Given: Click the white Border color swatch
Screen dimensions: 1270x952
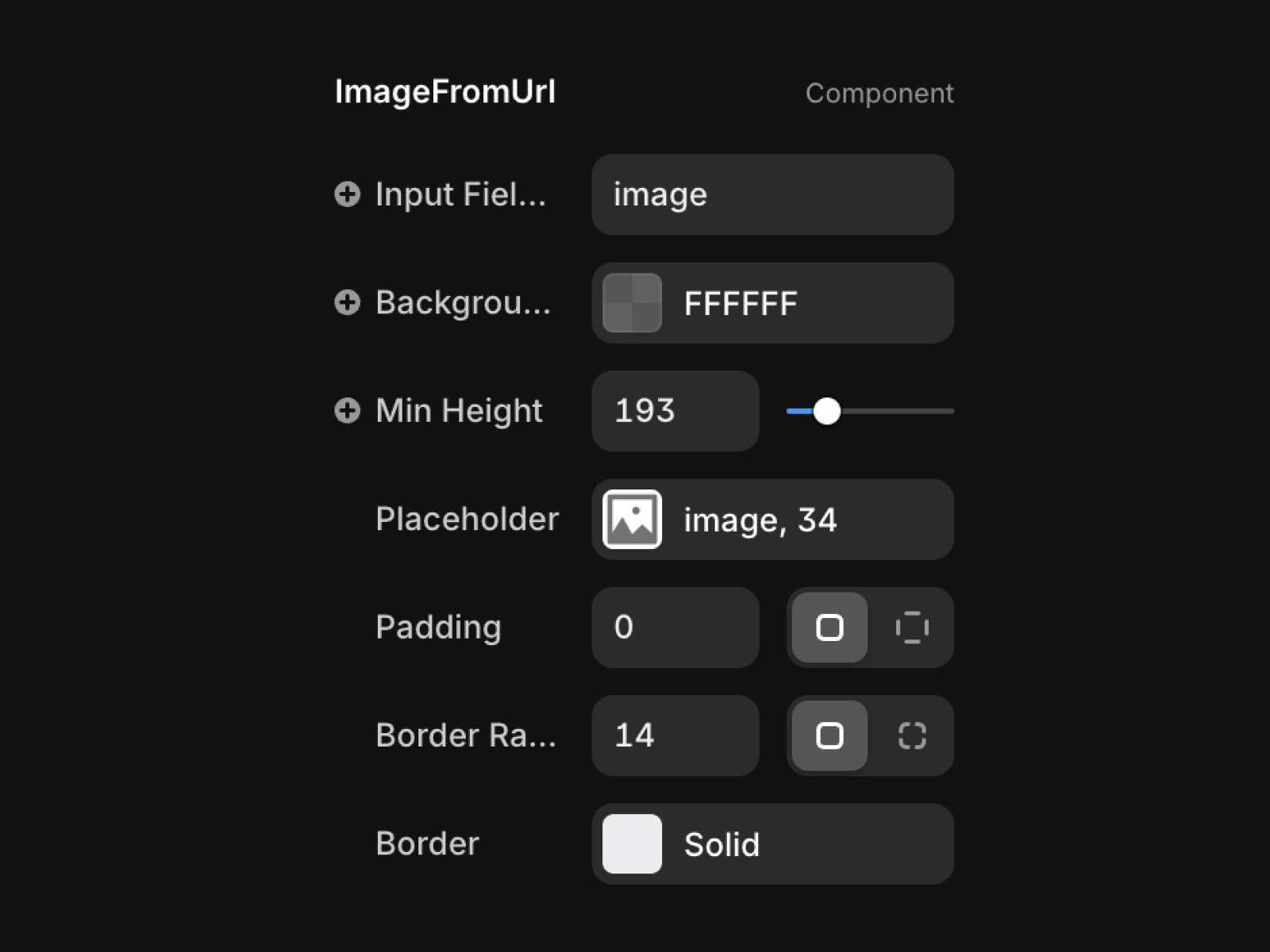Looking at the screenshot, I should coord(632,844).
